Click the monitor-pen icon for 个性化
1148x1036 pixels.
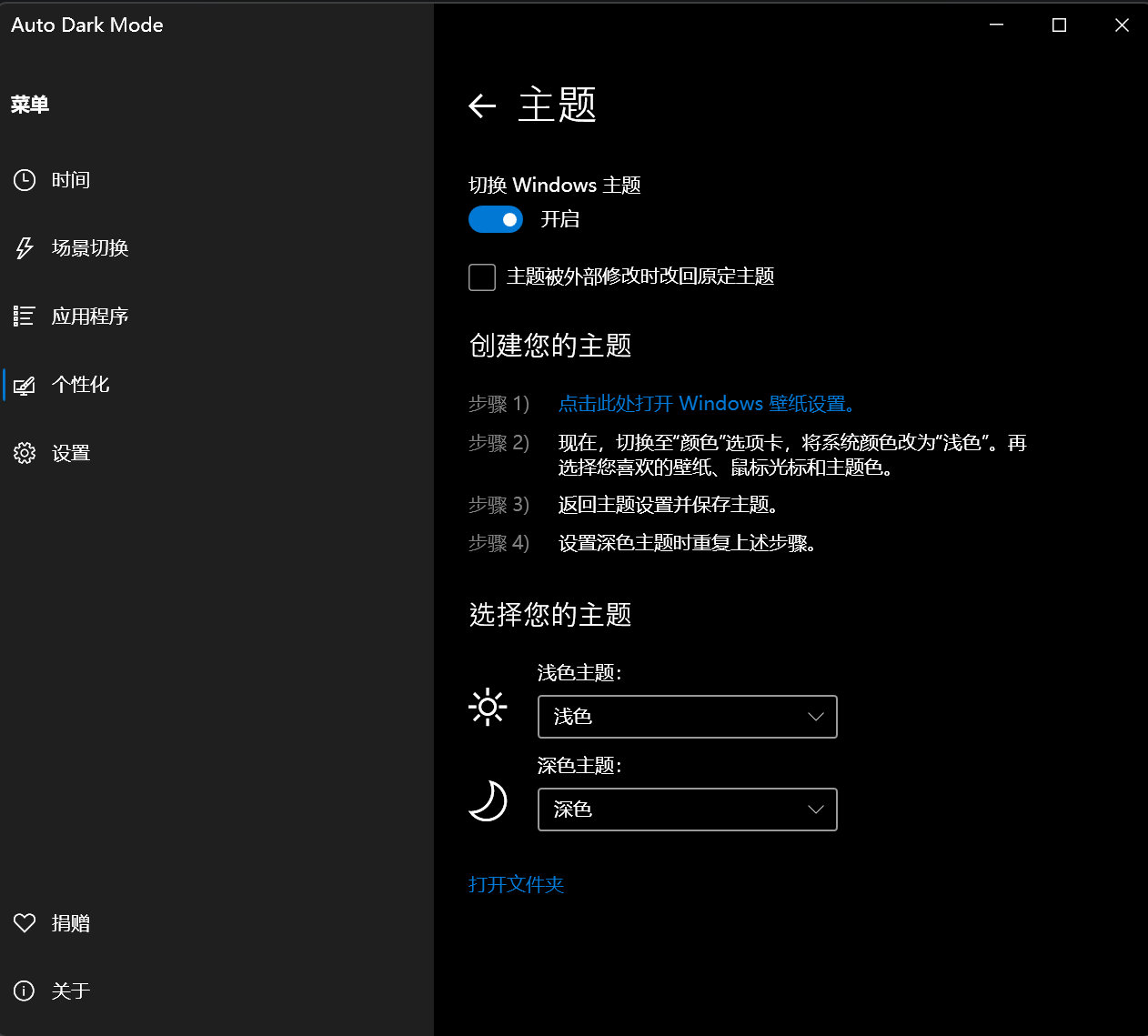(25, 385)
